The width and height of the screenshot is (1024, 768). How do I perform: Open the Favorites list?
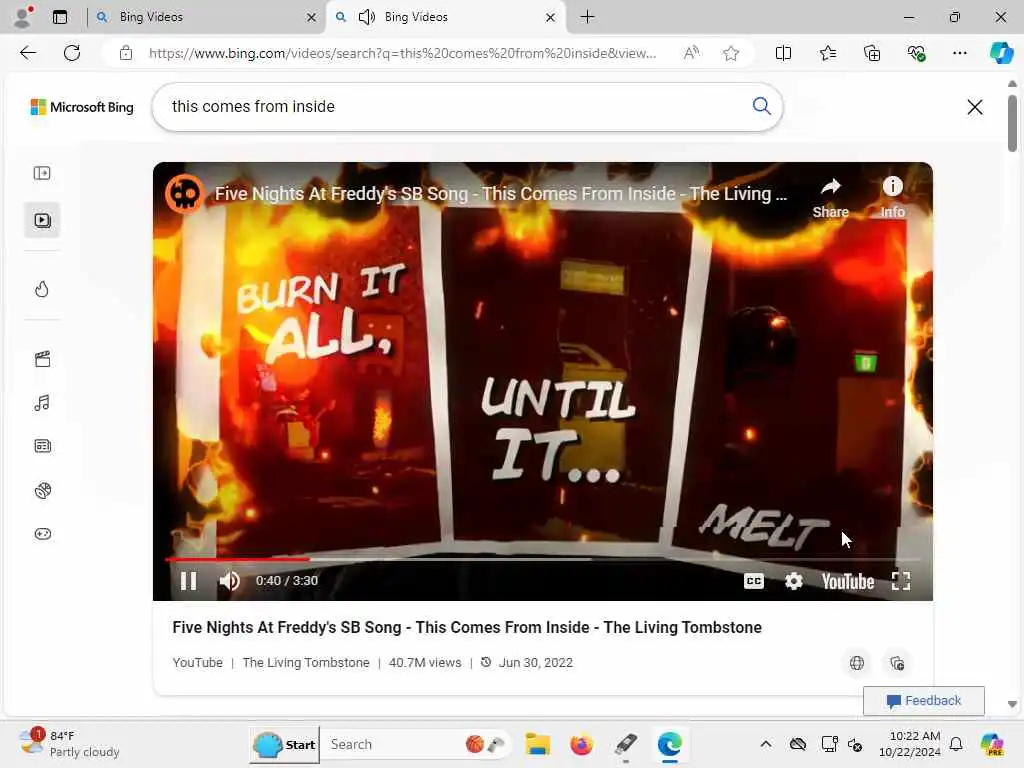coord(827,53)
